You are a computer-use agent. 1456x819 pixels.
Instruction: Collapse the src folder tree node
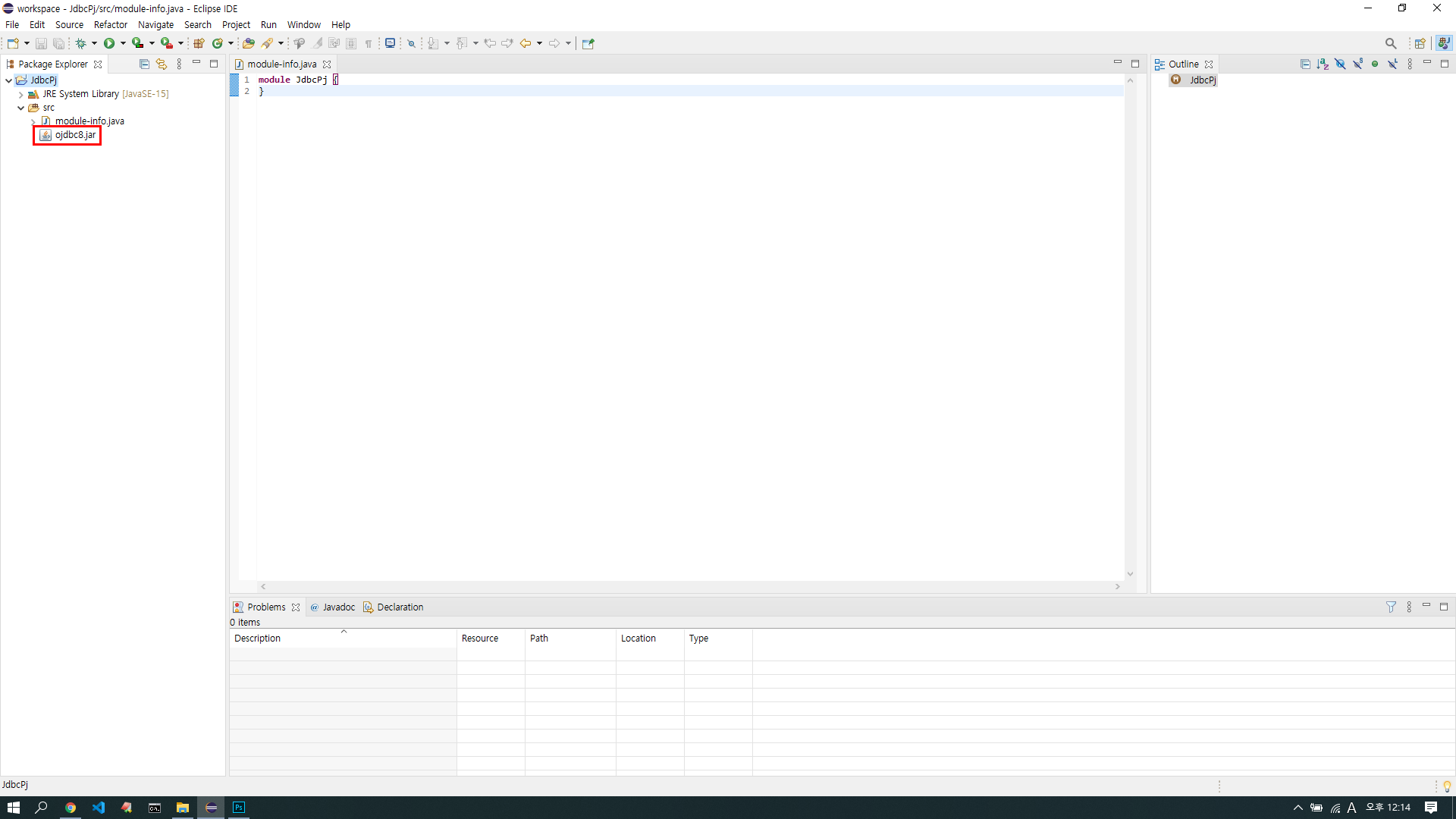click(20, 108)
